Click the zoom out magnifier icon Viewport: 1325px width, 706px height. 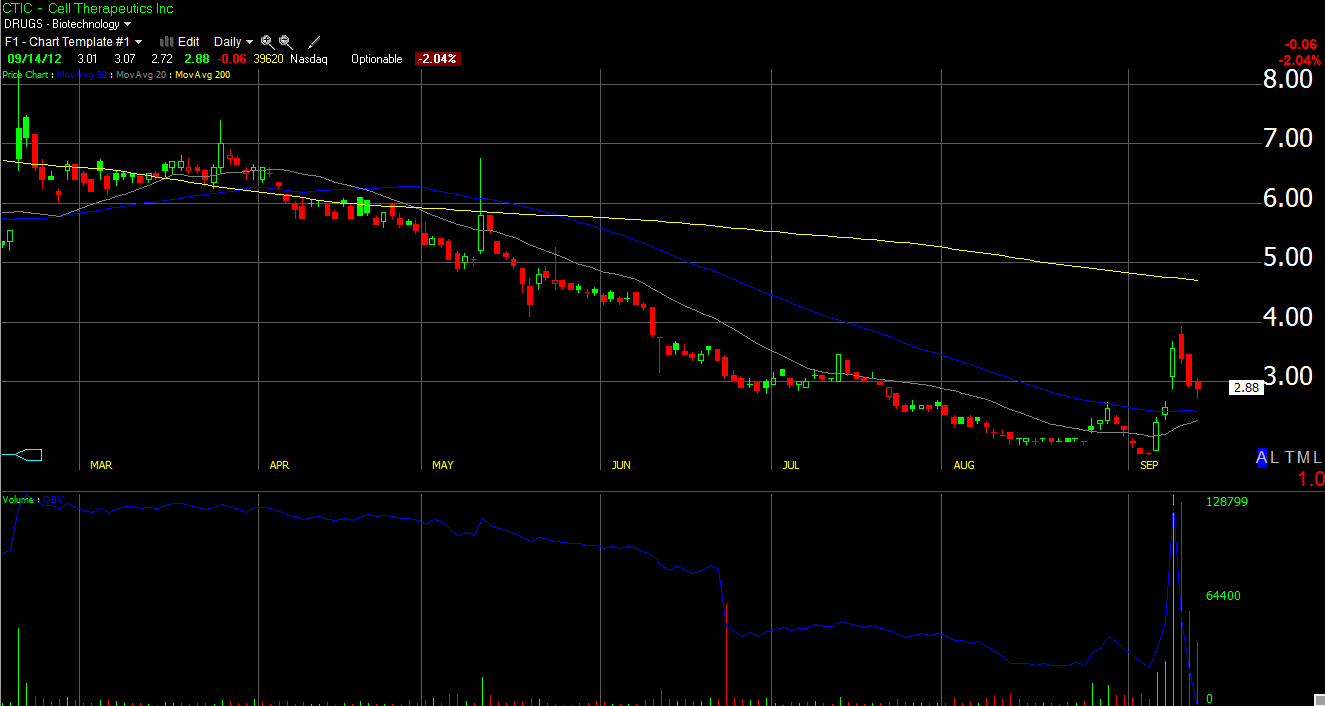click(x=286, y=42)
